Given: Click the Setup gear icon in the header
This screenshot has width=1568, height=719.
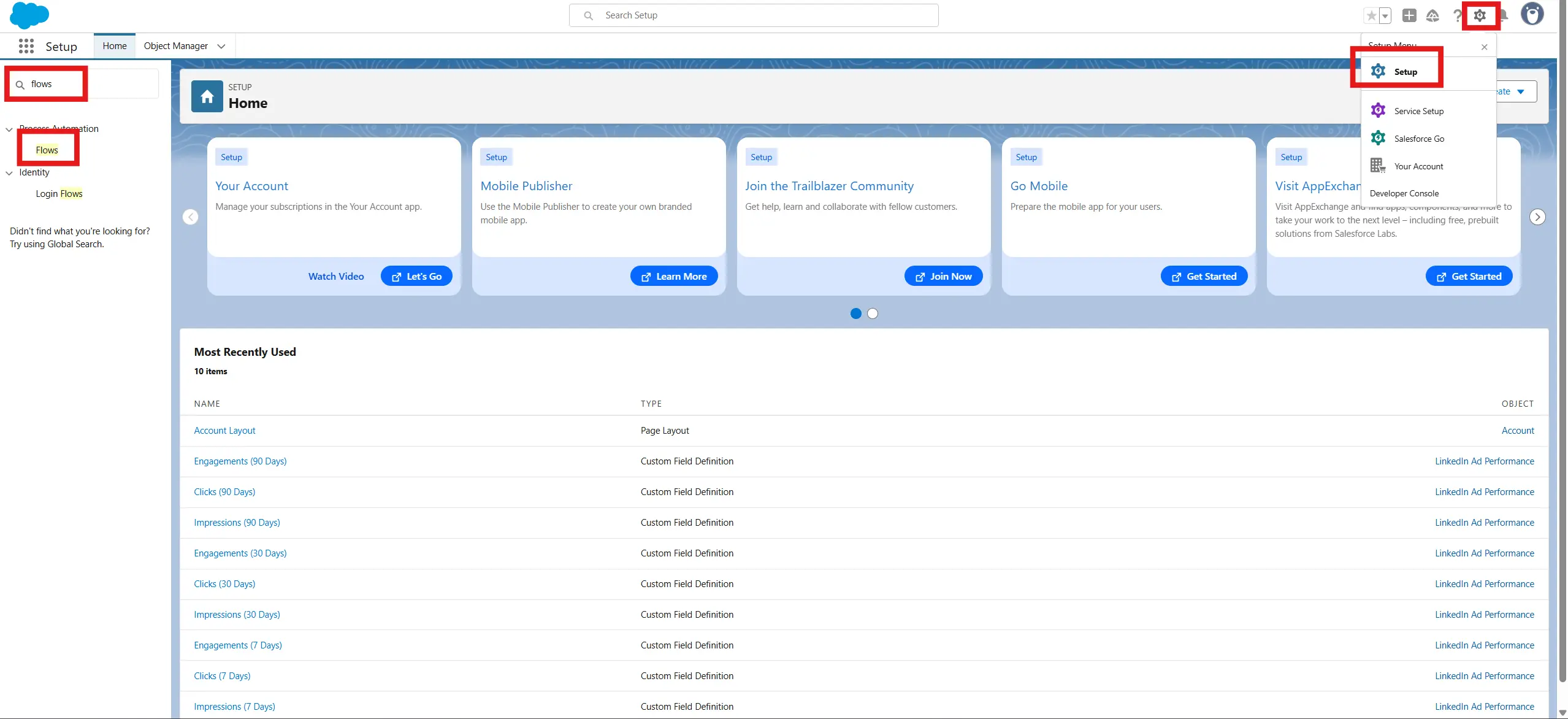Looking at the screenshot, I should 1480,15.
